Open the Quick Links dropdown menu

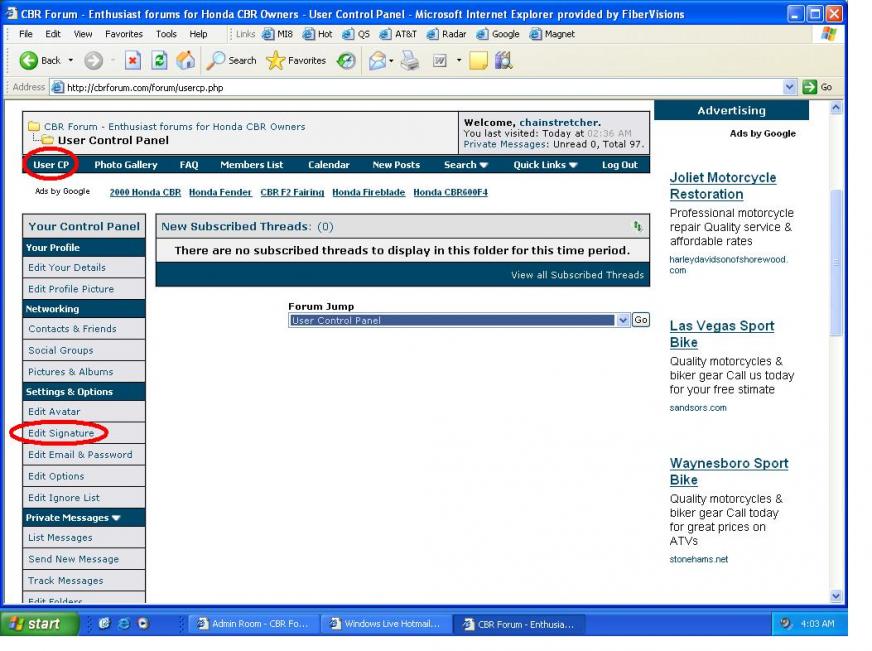tap(545, 165)
